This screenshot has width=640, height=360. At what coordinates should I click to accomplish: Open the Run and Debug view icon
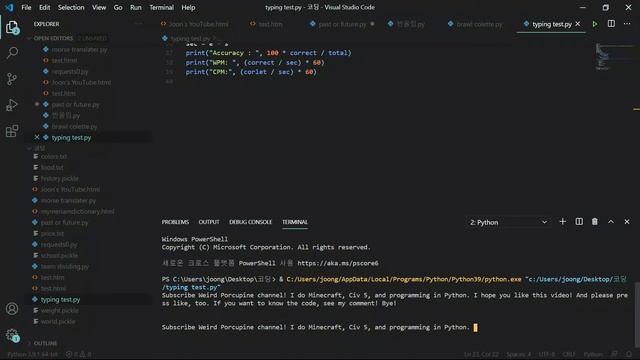12,105
